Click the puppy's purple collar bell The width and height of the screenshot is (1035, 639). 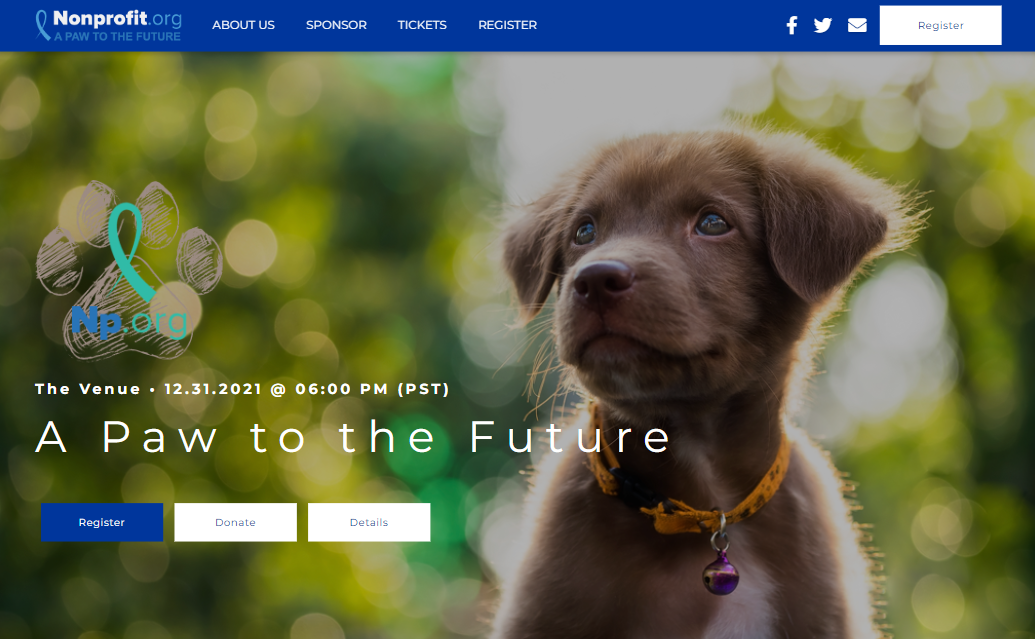coord(720,573)
